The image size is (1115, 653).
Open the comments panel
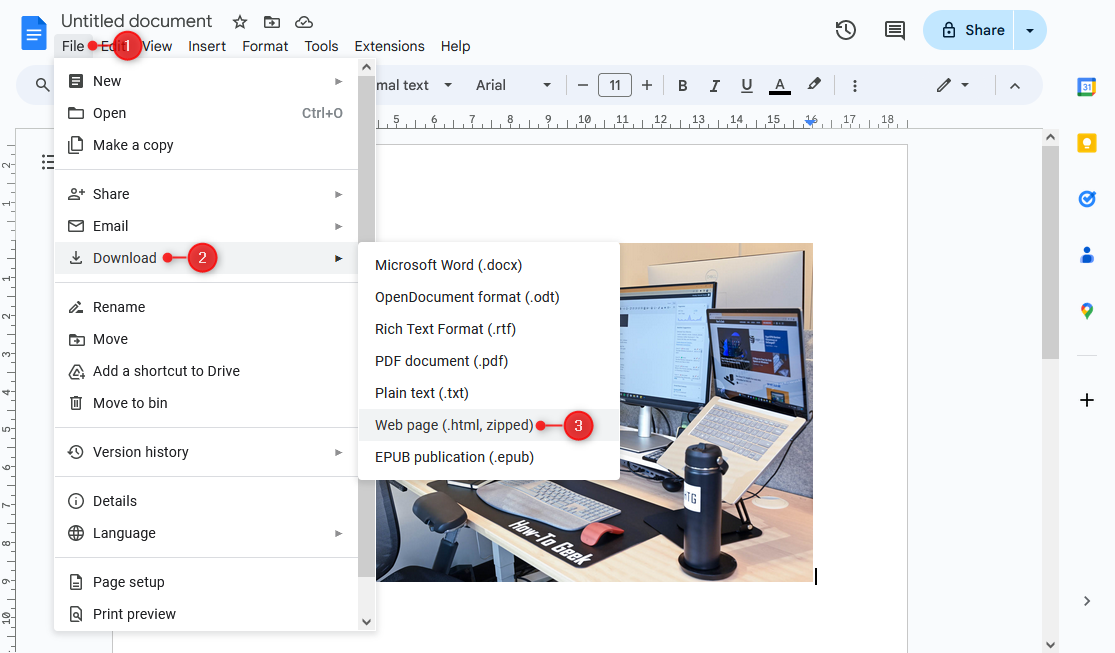tap(894, 30)
